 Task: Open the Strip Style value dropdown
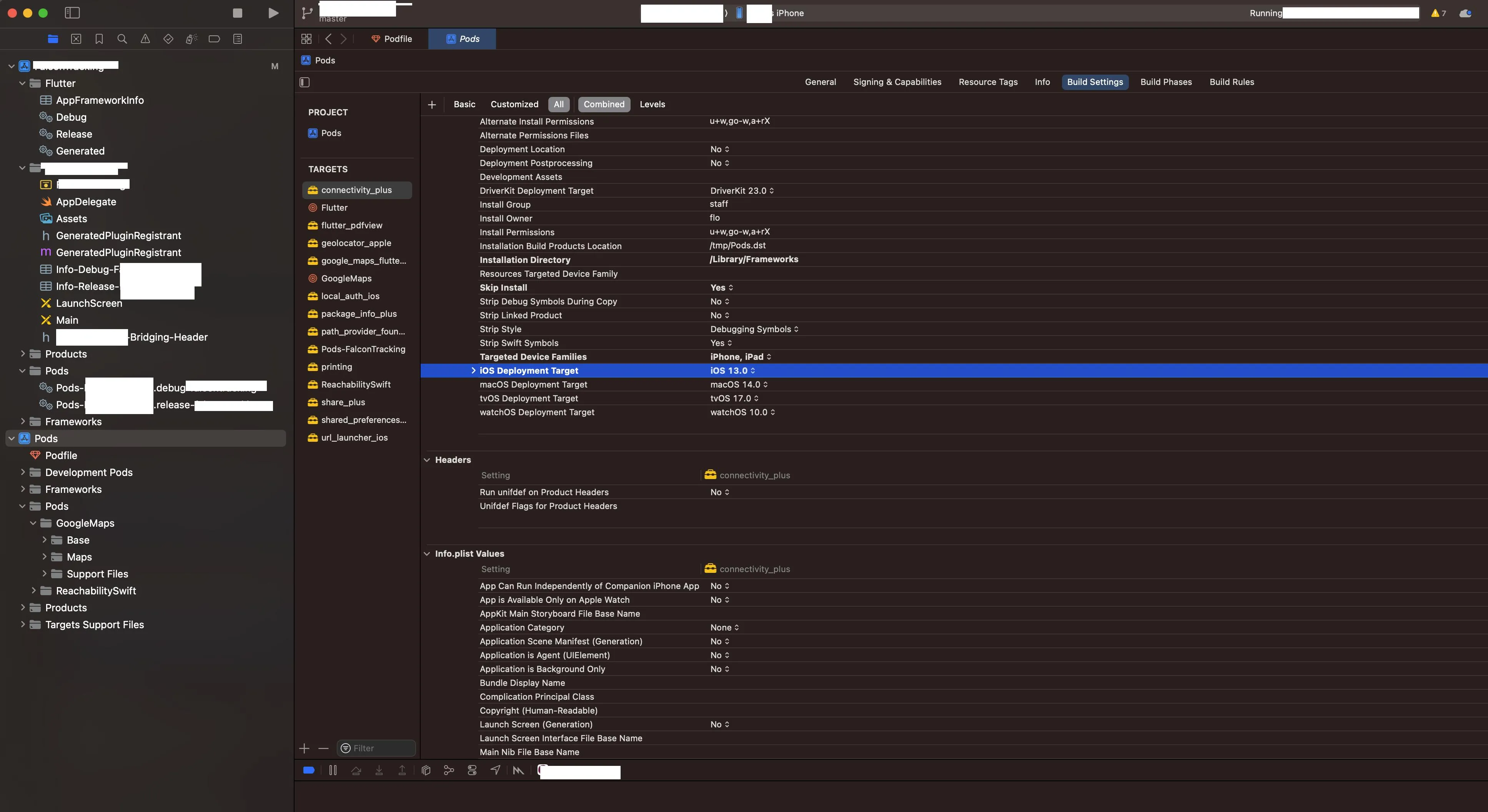coord(754,329)
